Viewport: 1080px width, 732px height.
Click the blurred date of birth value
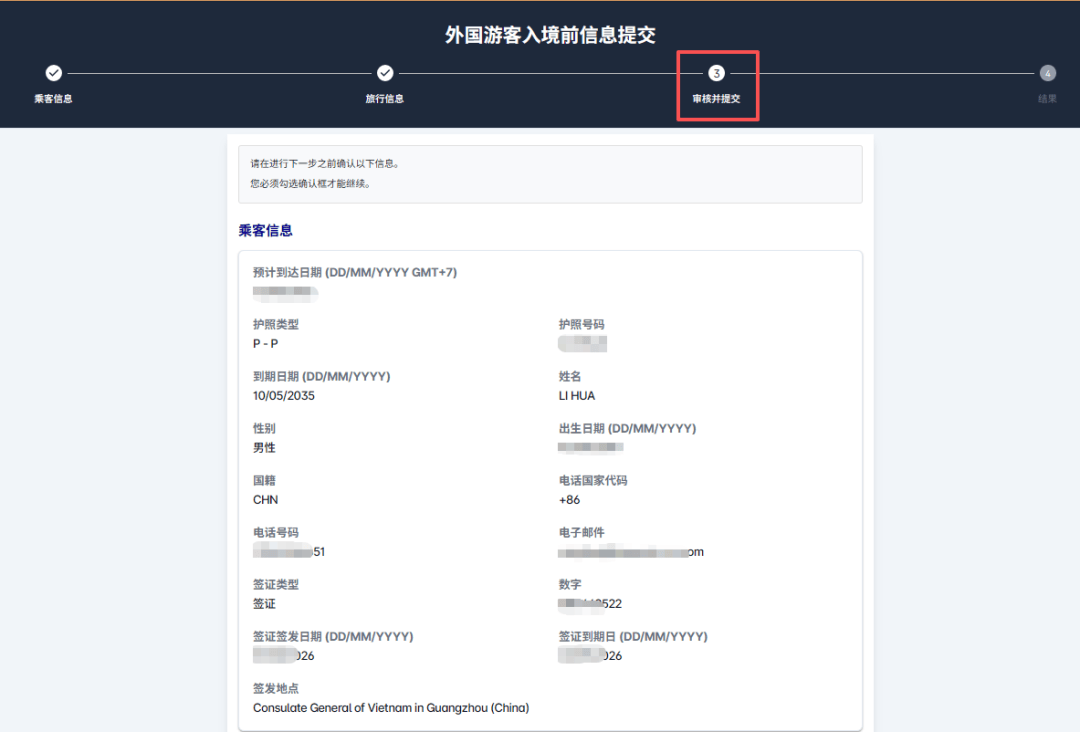point(591,448)
